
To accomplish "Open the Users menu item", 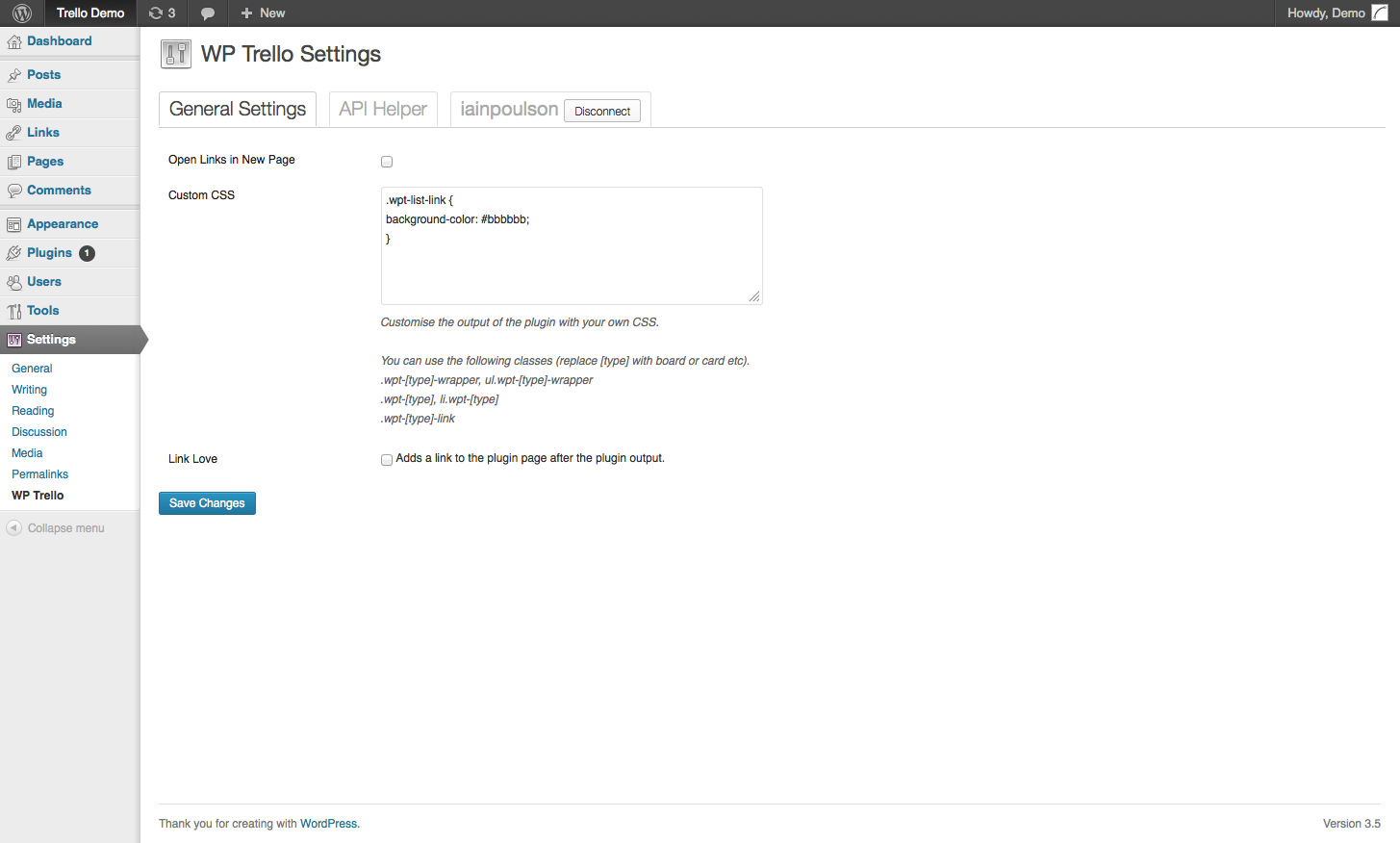I will [44, 282].
